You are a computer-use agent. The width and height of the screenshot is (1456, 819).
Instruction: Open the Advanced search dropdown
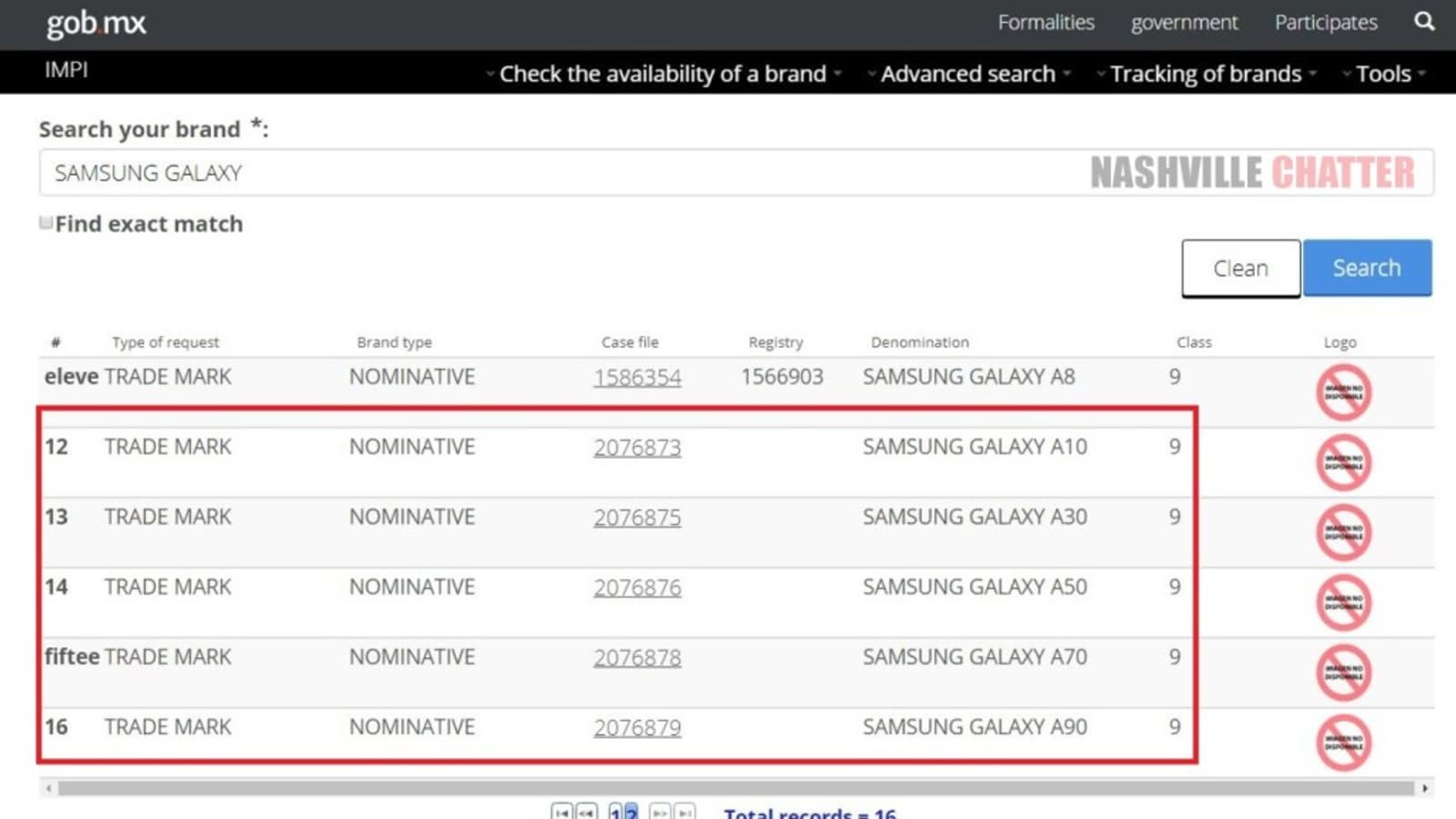(968, 74)
